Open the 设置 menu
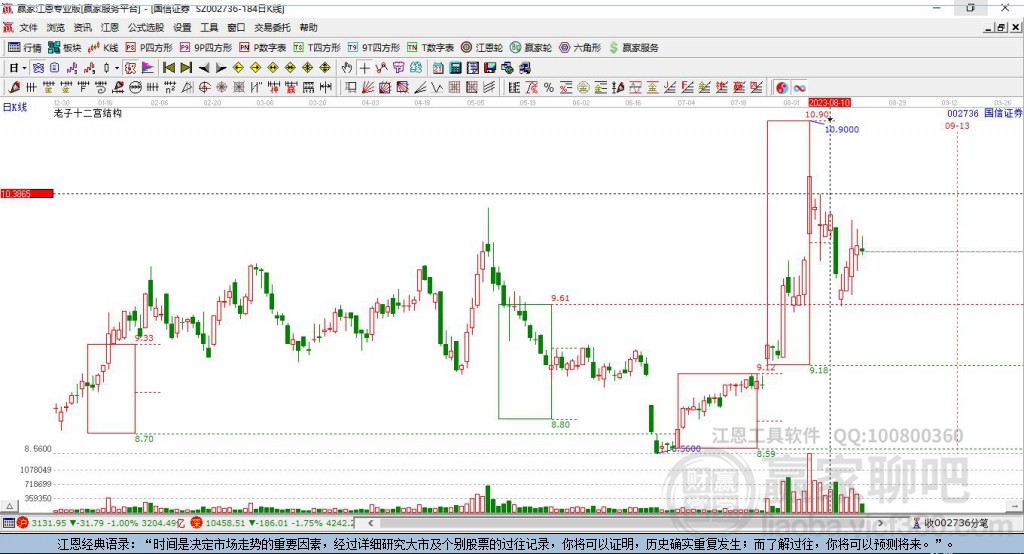Screen dimensions: 1024x554 click(182, 27)
